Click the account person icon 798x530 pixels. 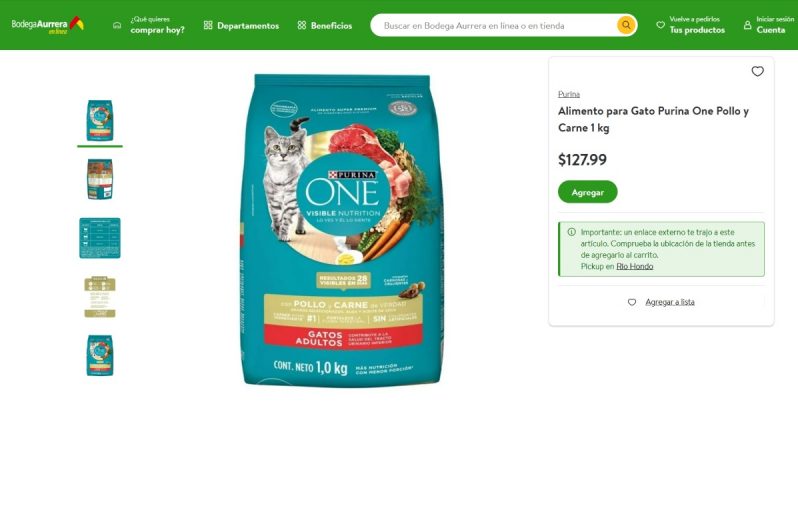(747, 25)
